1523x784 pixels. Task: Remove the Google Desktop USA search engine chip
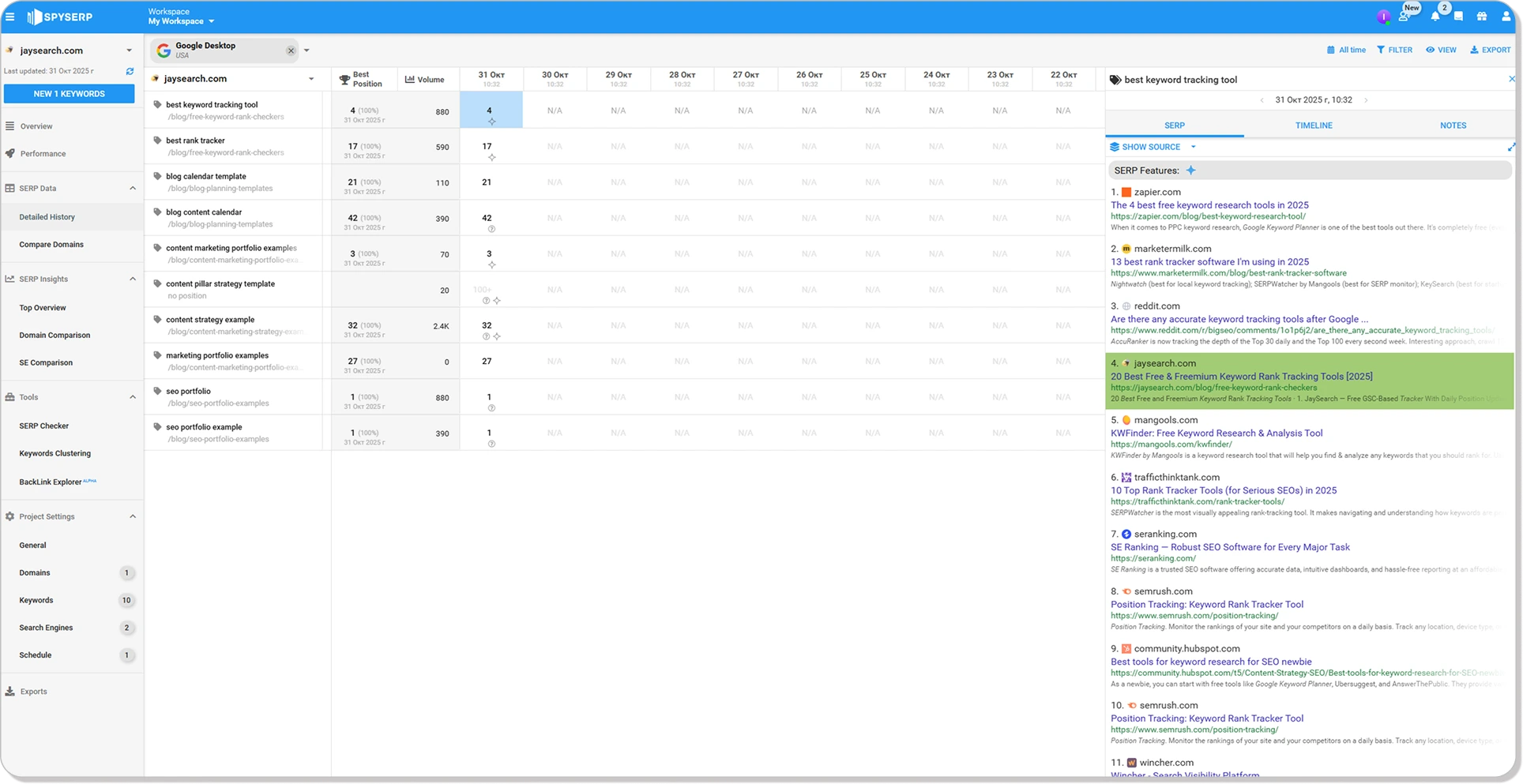291,51
